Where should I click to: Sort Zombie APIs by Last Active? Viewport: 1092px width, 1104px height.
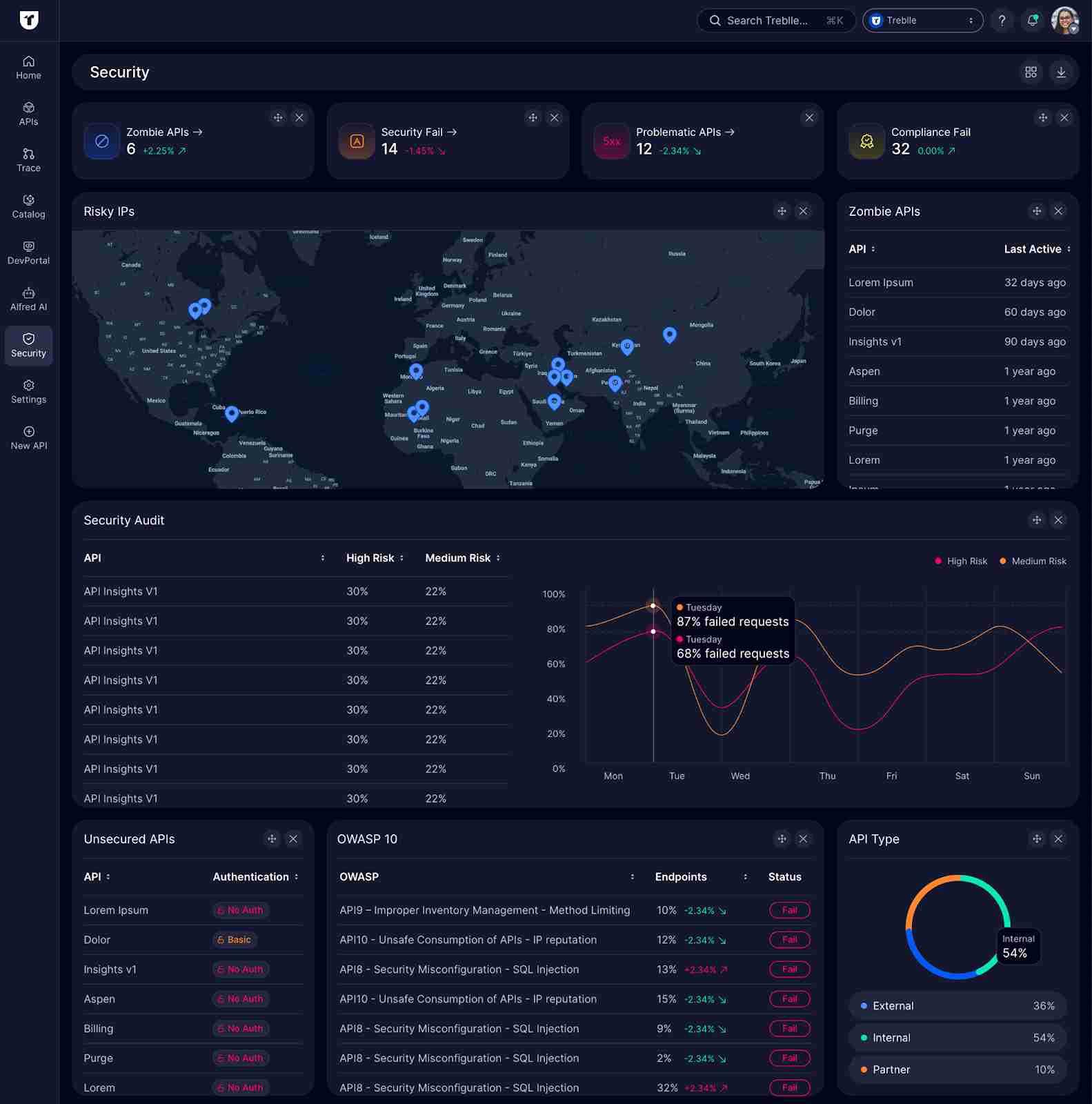click(1037, 249)
